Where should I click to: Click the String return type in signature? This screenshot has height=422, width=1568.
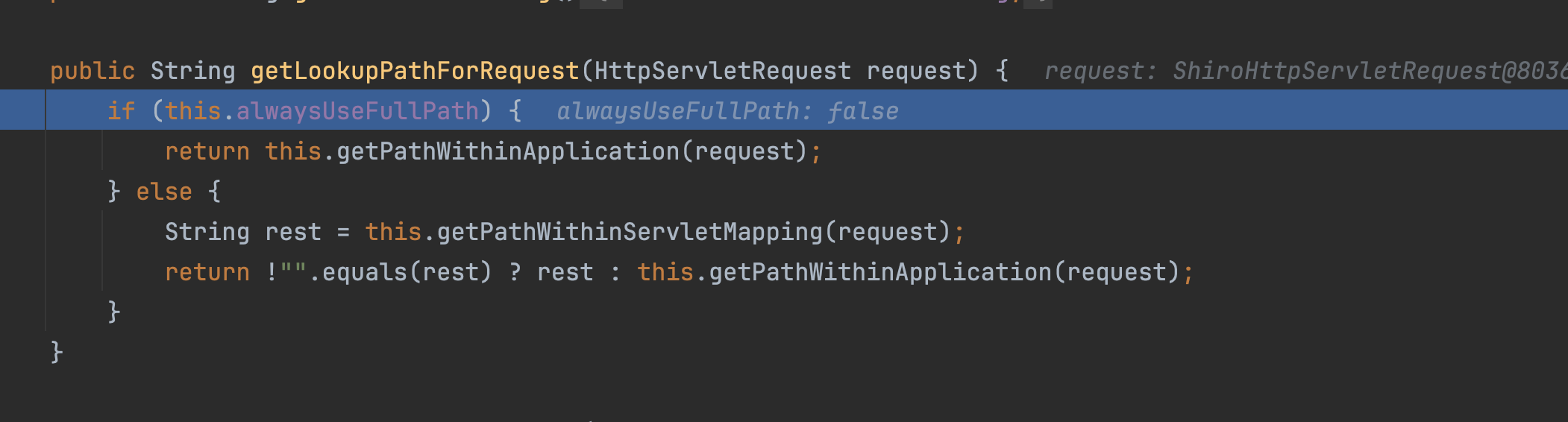192,71
